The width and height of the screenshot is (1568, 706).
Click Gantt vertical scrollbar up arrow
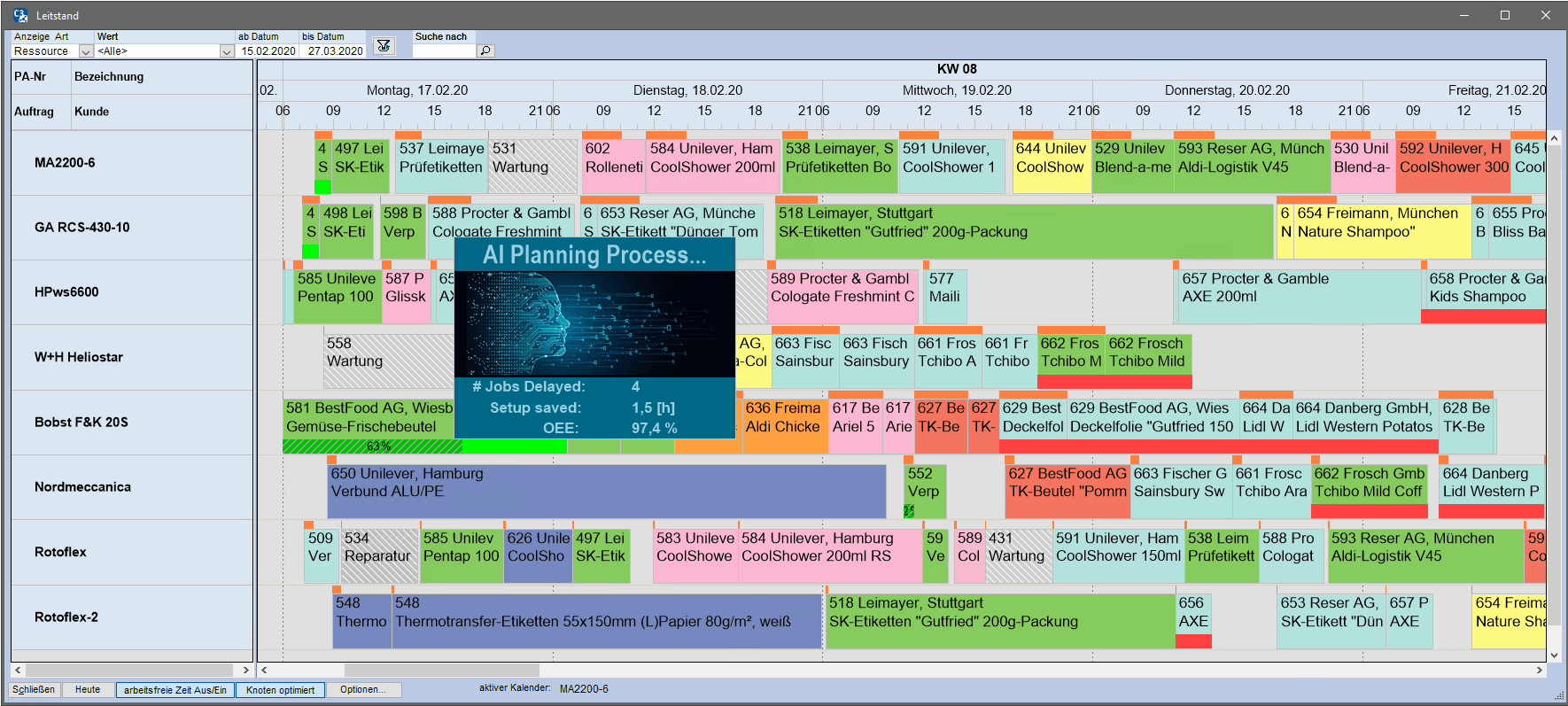[1554, 138]
